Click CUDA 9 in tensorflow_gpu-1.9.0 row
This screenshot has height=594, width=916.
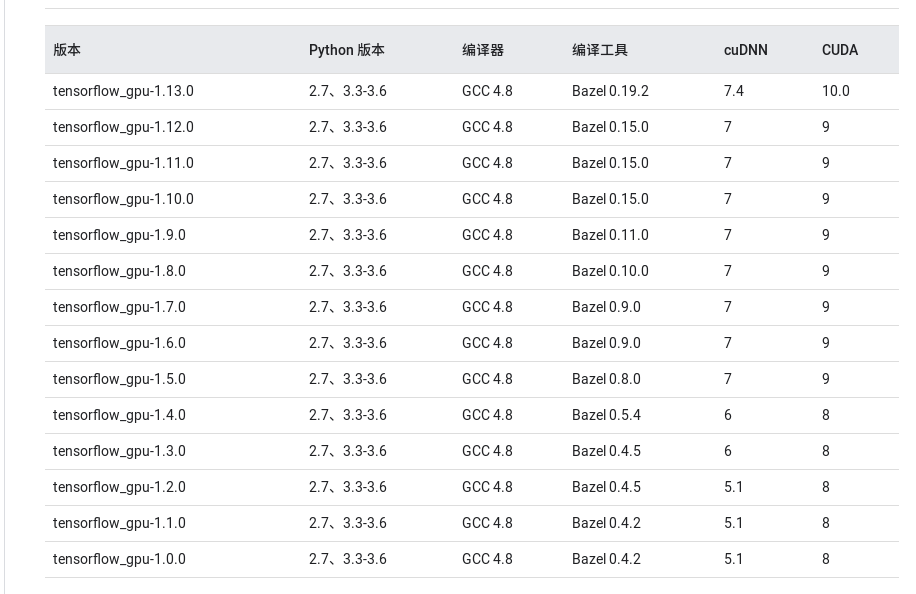point(826,235)
